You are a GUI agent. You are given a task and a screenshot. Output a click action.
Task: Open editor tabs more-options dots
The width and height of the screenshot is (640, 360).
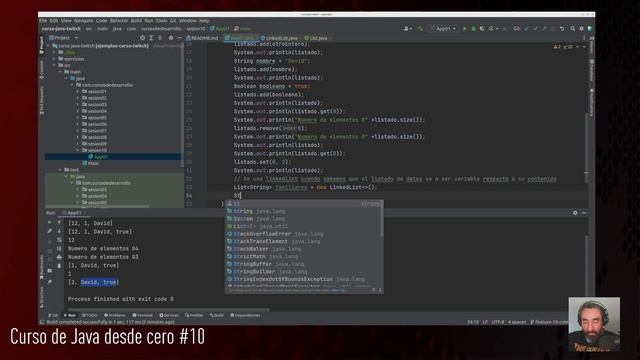[584, 38]
